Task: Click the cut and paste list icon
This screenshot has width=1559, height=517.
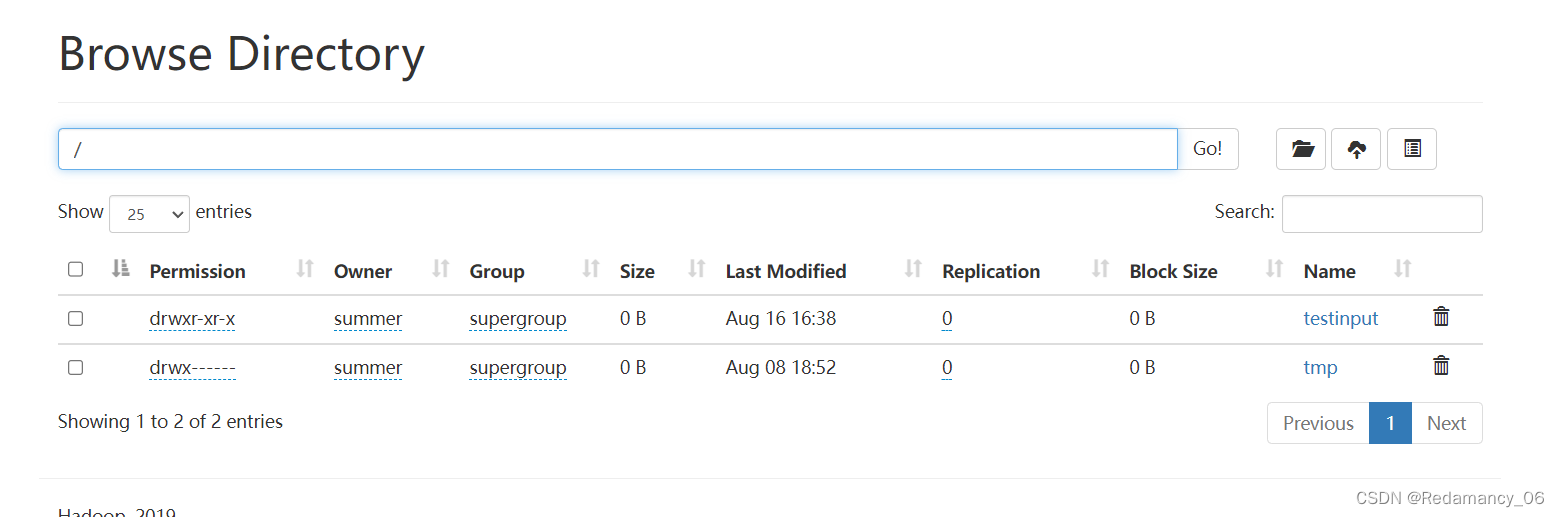Action: click(x=1412, y=149)
